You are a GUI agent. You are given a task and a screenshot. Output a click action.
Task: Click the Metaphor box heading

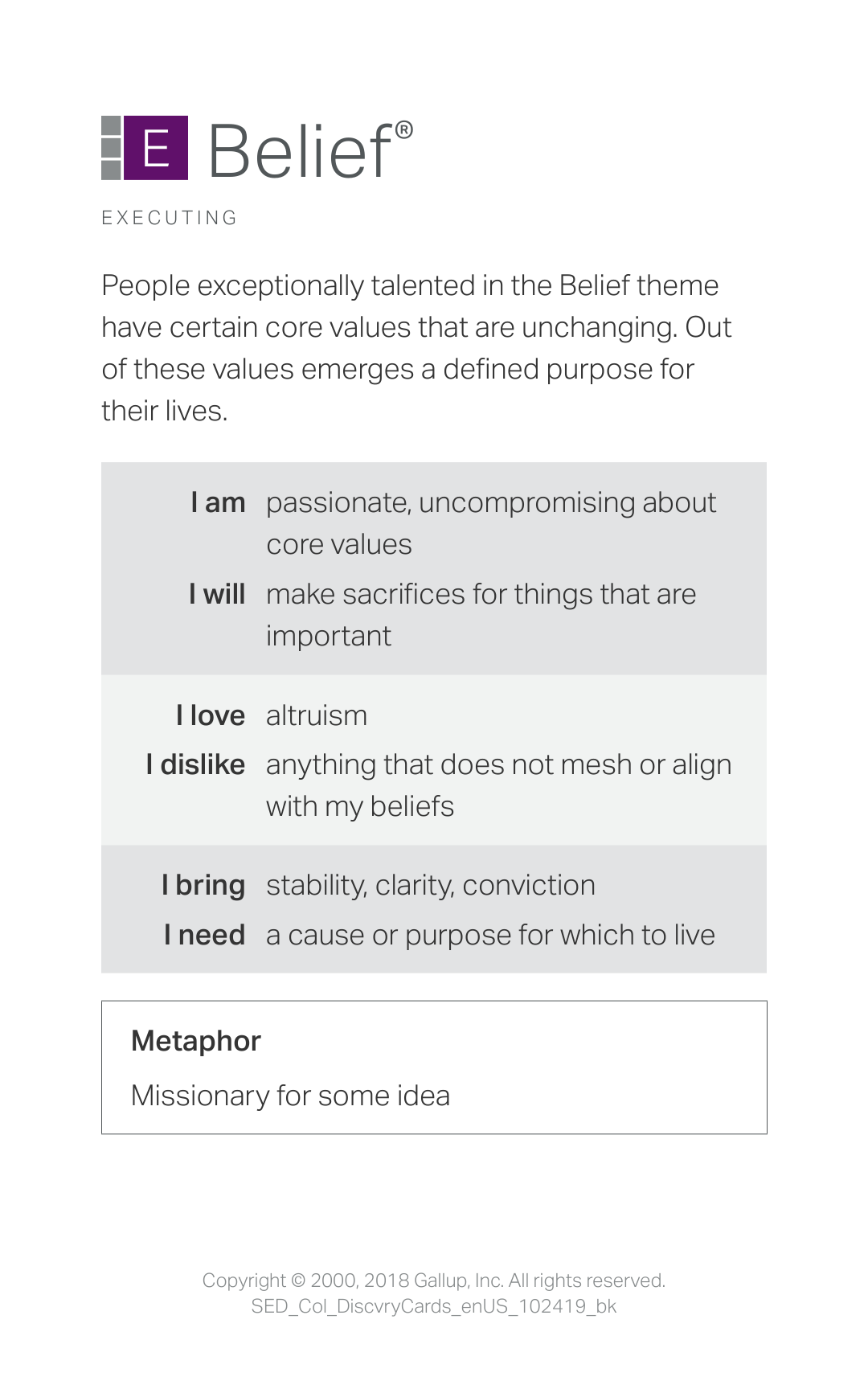point(196,1041)
